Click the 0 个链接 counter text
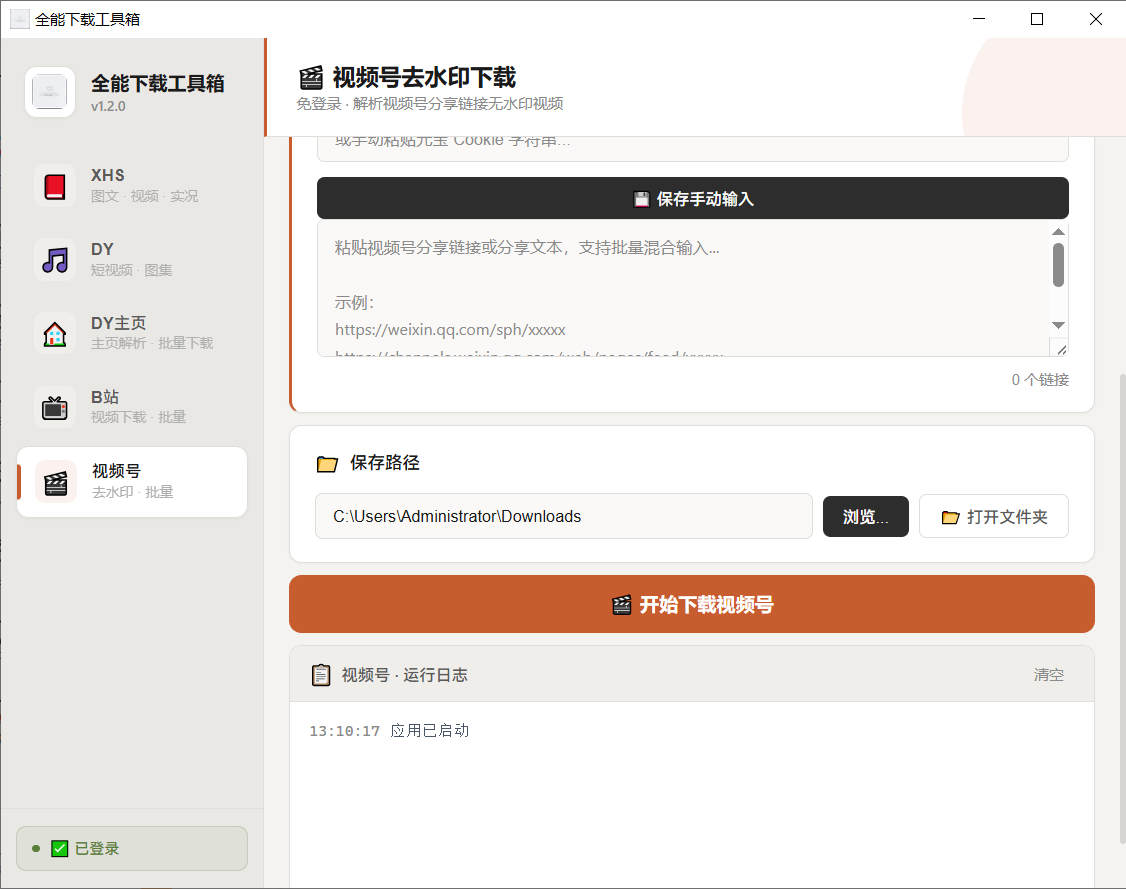This screenshot has height=889, width=1126. pyautogui.click(x=1040, y=380)
